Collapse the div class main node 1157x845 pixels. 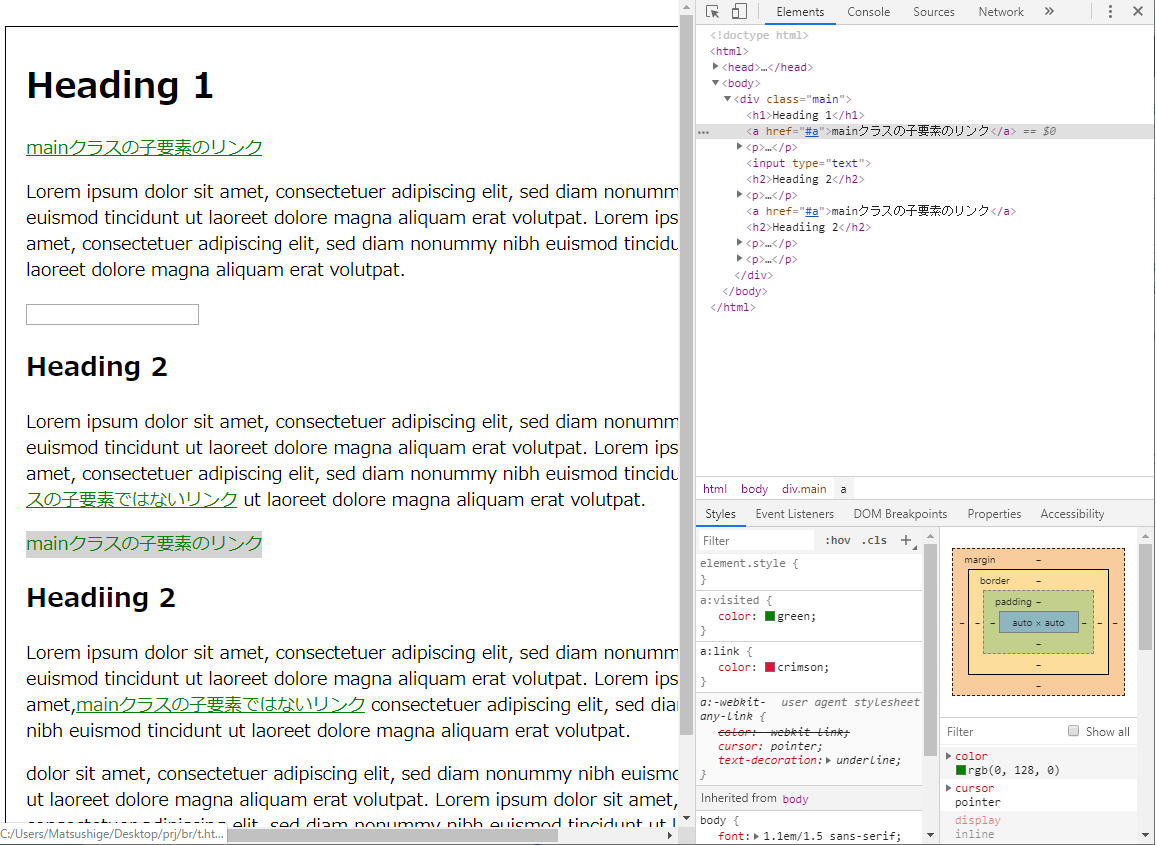(728, 99)
